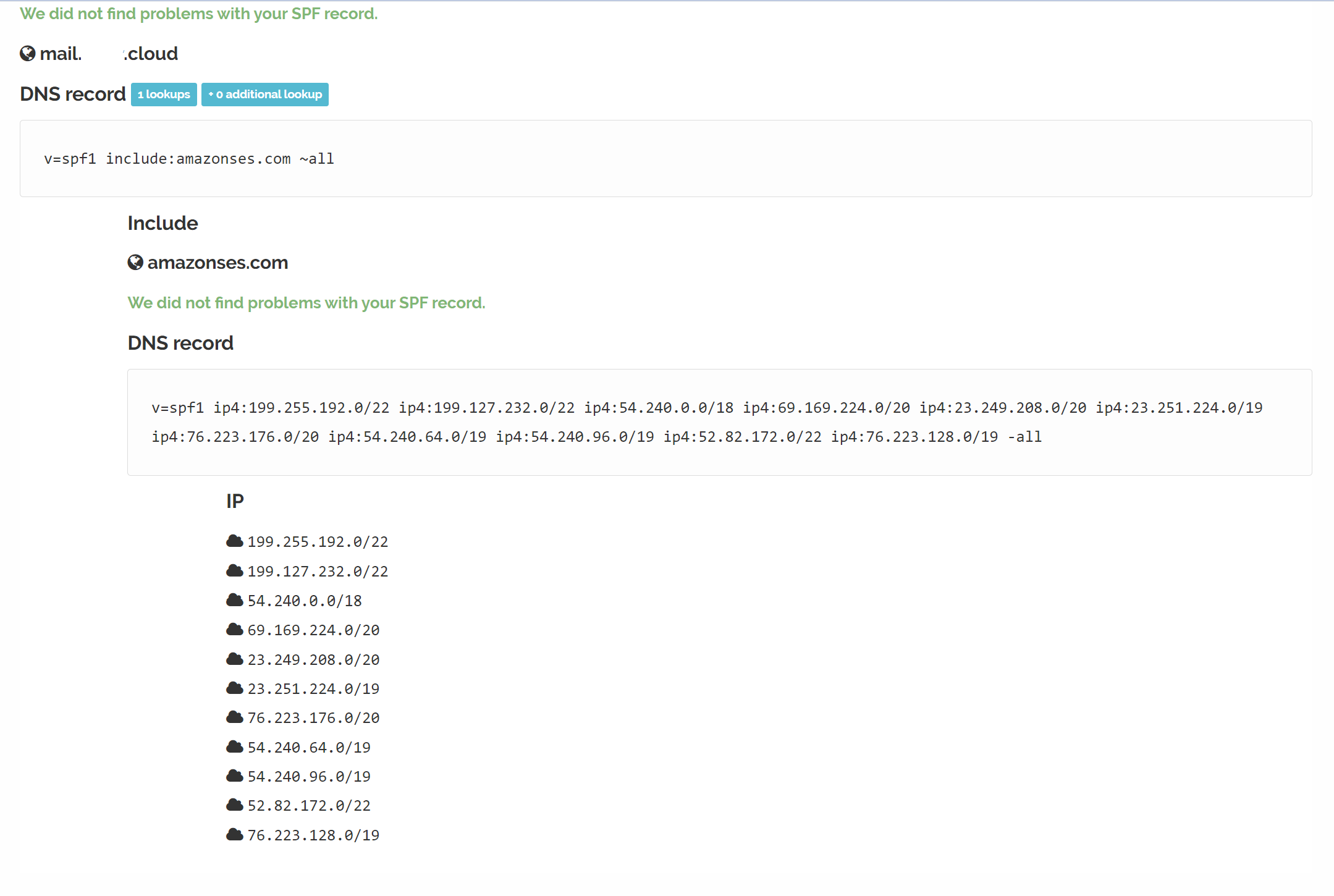Click cloud icon for 23.251.224.0/19

(x=235, y=688)
